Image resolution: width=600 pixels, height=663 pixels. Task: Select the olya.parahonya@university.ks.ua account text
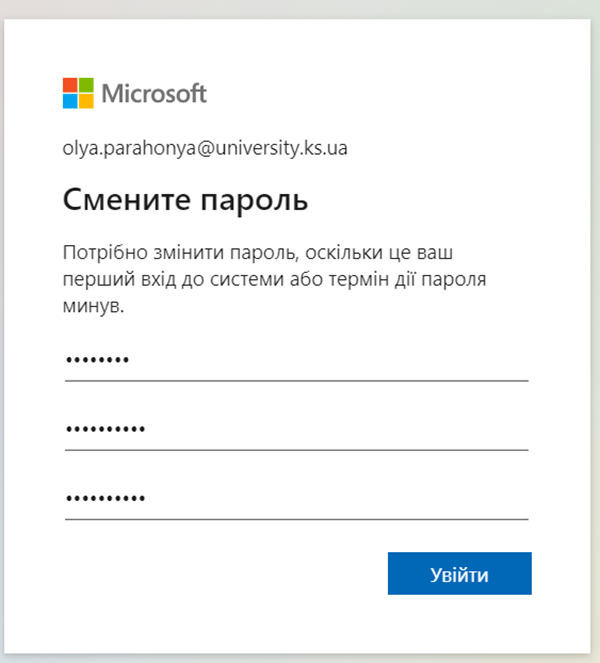tap(205, 148)
